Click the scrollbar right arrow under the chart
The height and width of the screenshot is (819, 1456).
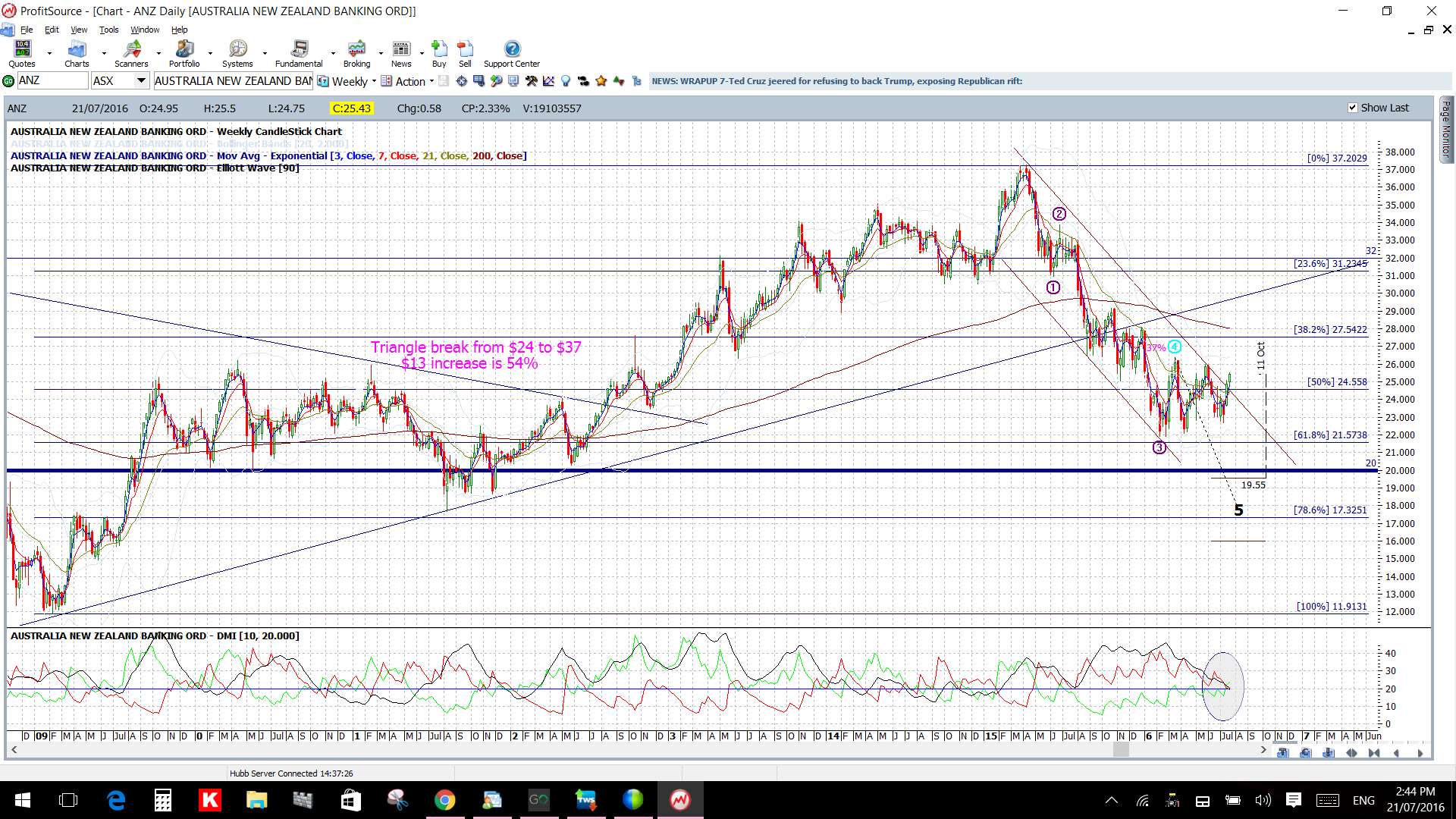1263,750
